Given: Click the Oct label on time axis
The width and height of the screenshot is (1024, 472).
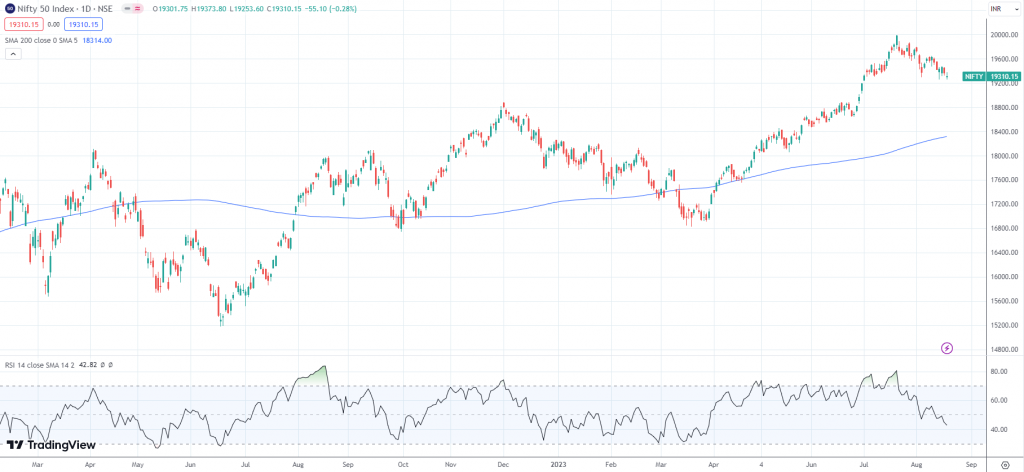Looking at the screenshot, I should pos(403,465).
